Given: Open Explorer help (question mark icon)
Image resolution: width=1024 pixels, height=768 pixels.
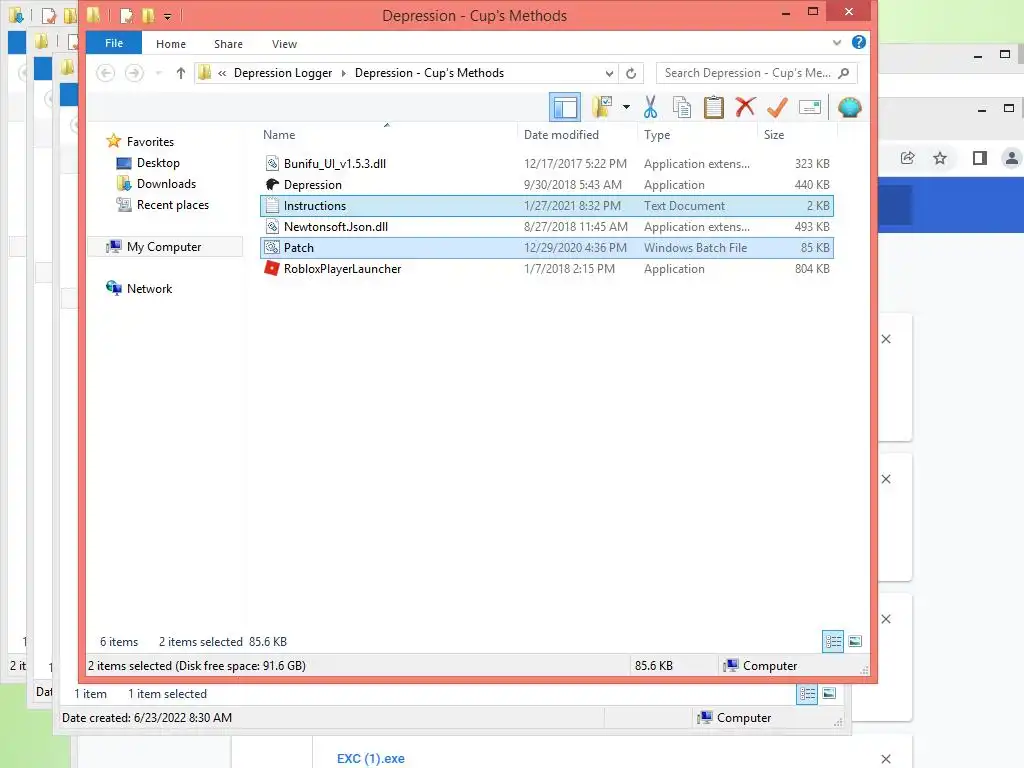Looking at the screenshot, I should [859, 42].
